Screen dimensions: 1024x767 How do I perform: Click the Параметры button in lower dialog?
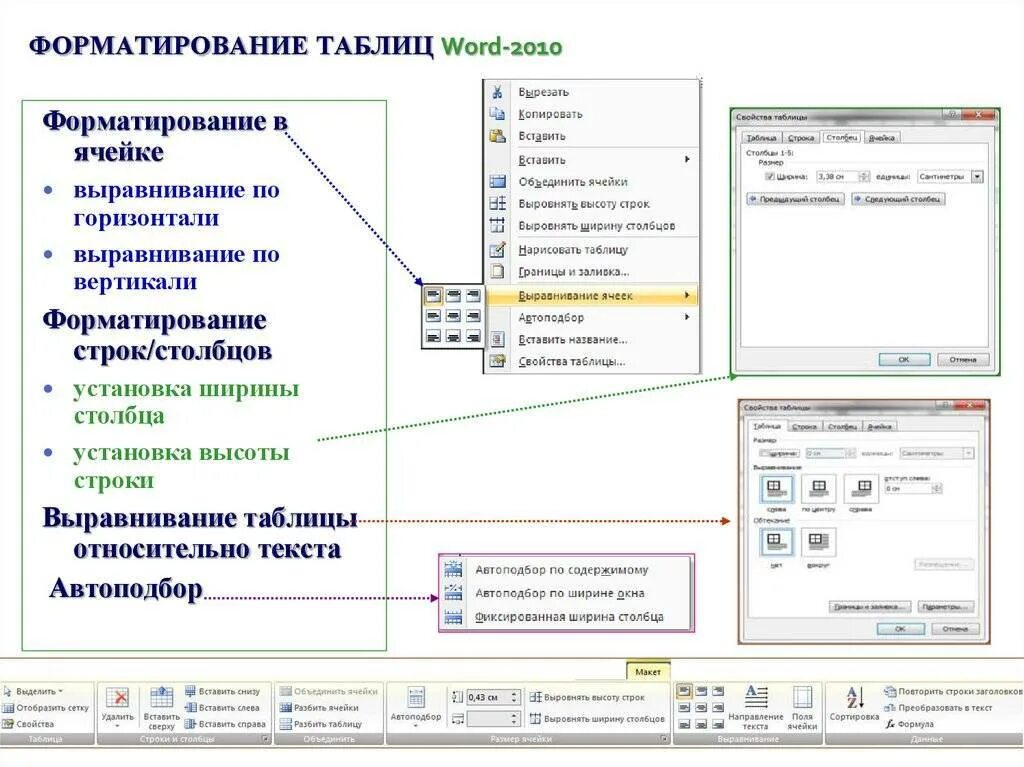coord(945,607)
